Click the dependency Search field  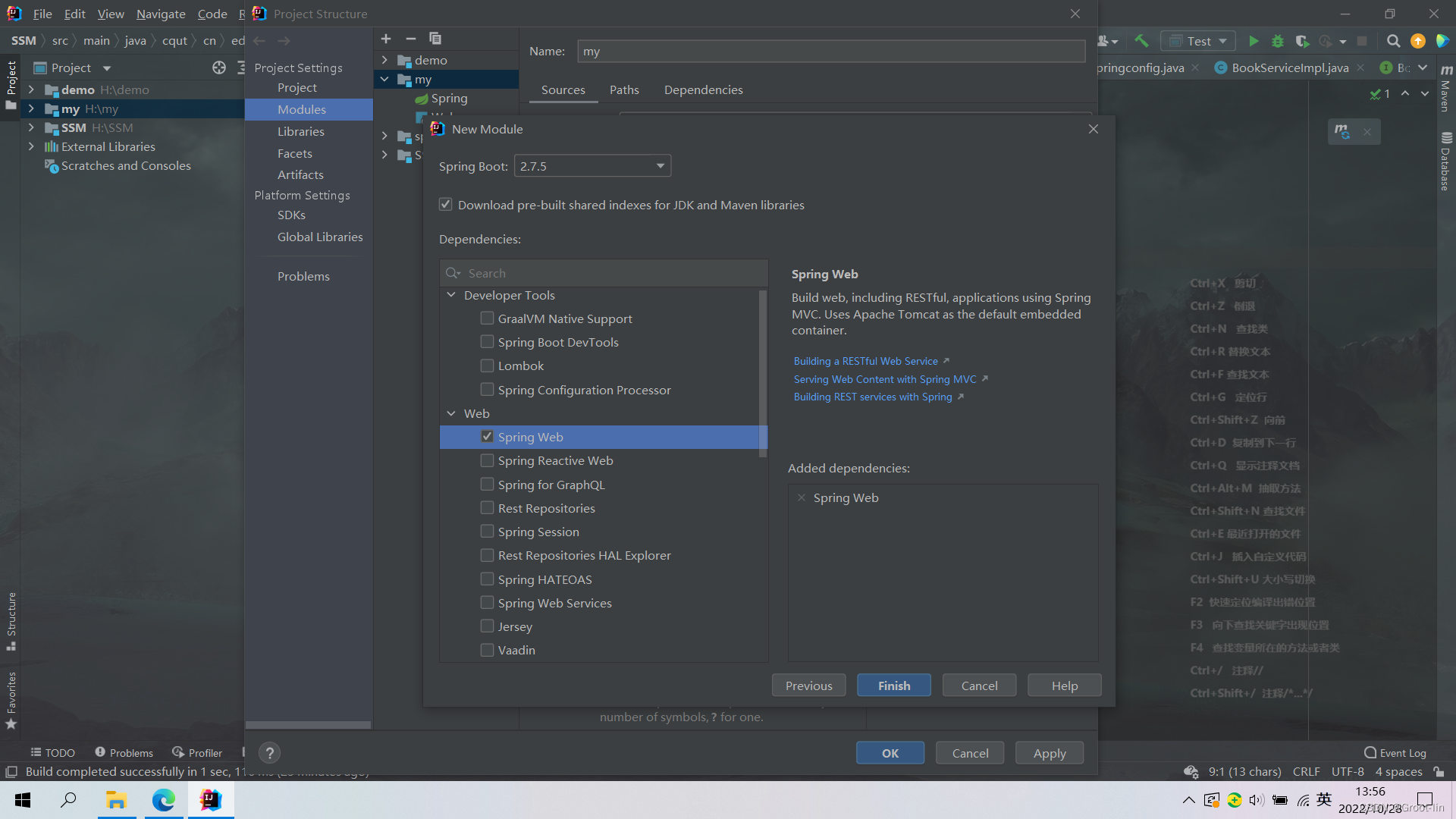pyautogui.click(x=604, y=273)
